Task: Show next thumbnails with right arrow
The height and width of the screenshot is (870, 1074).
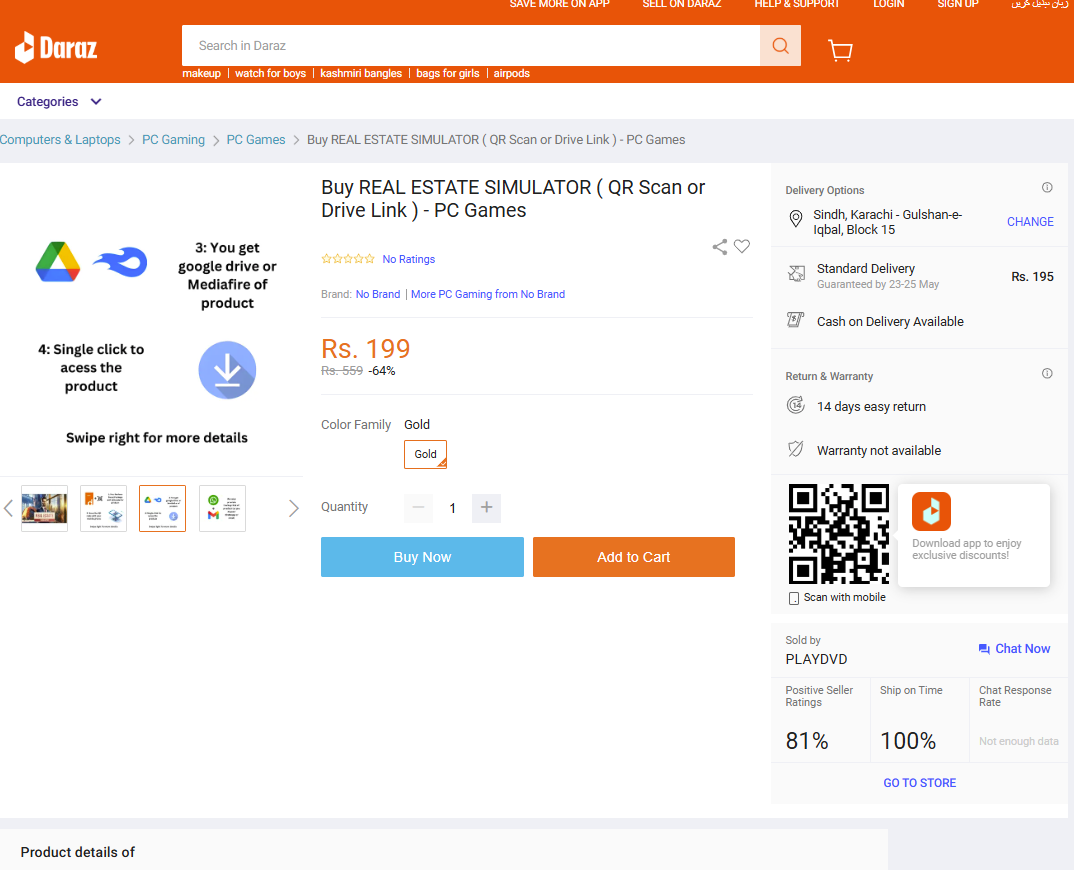Action: click(x=294, y=508)
